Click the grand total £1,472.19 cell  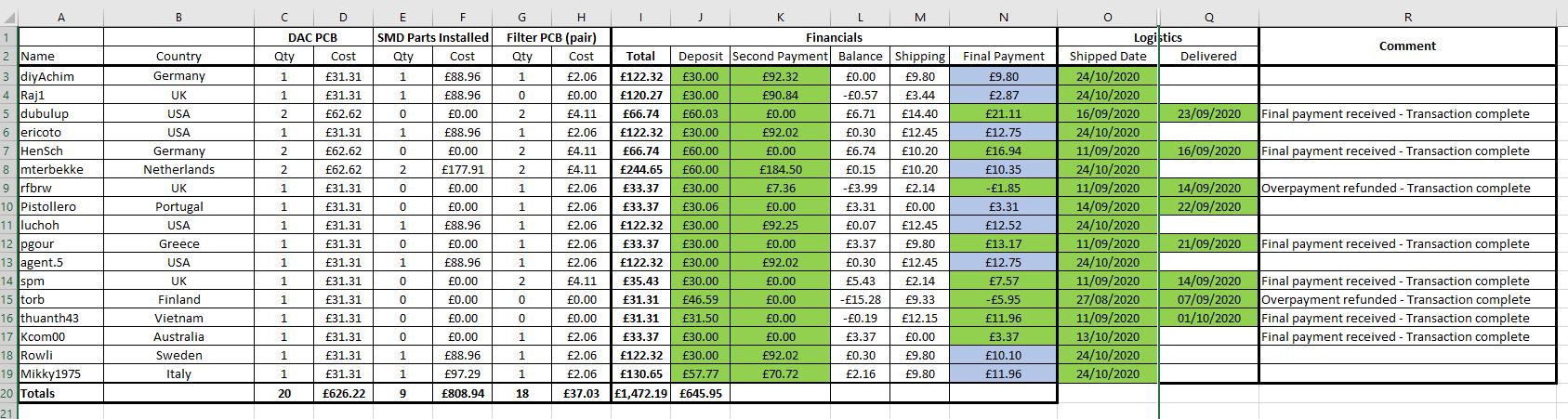[641, 393]
